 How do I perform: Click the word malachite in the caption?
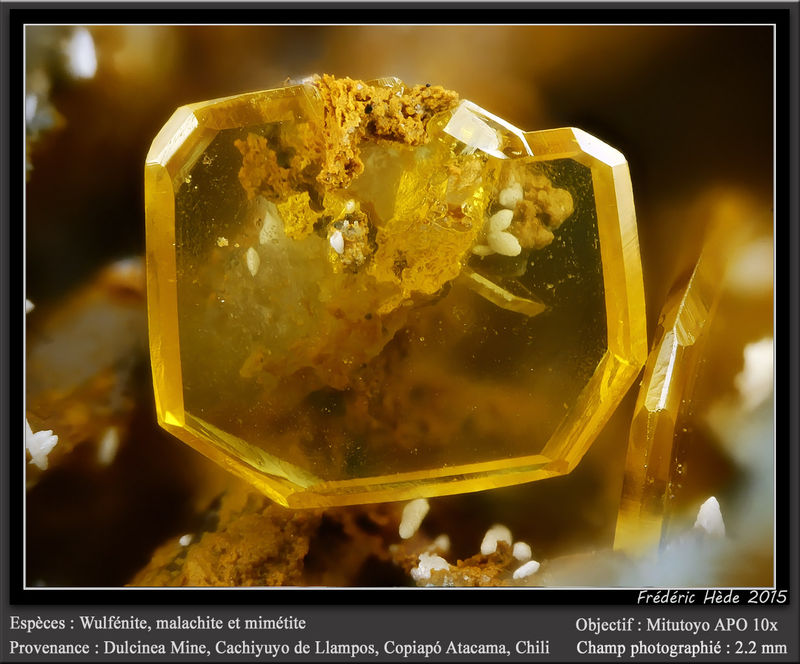point(192,623)
